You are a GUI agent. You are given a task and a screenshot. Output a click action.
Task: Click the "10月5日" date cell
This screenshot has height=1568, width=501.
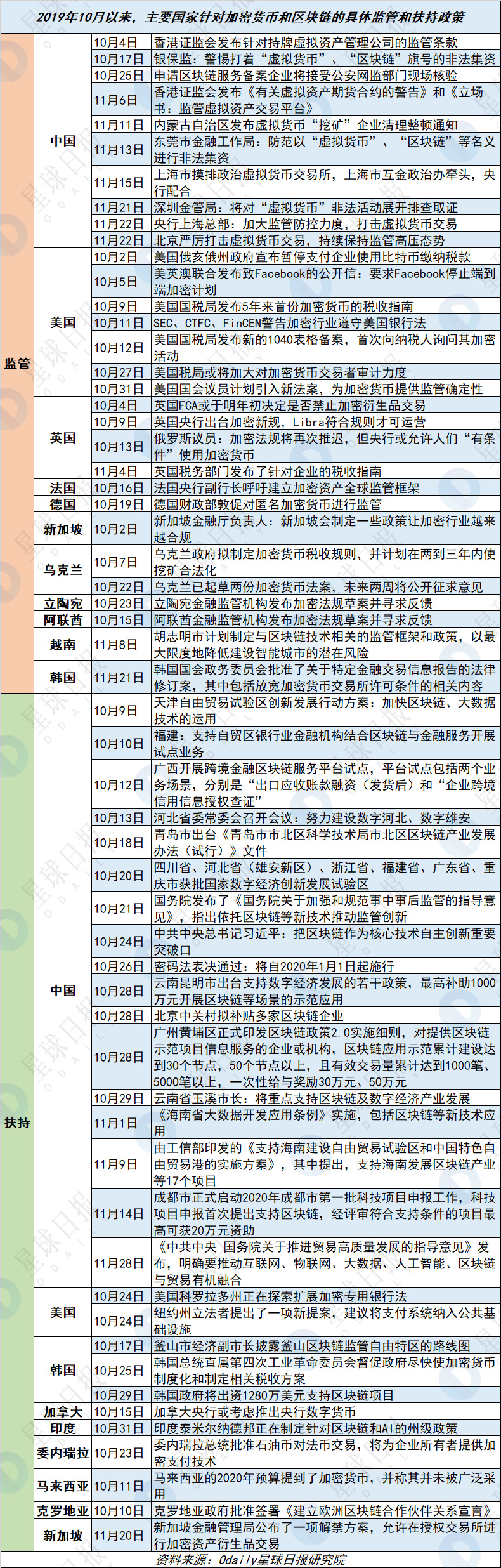[x=122, y=282]
